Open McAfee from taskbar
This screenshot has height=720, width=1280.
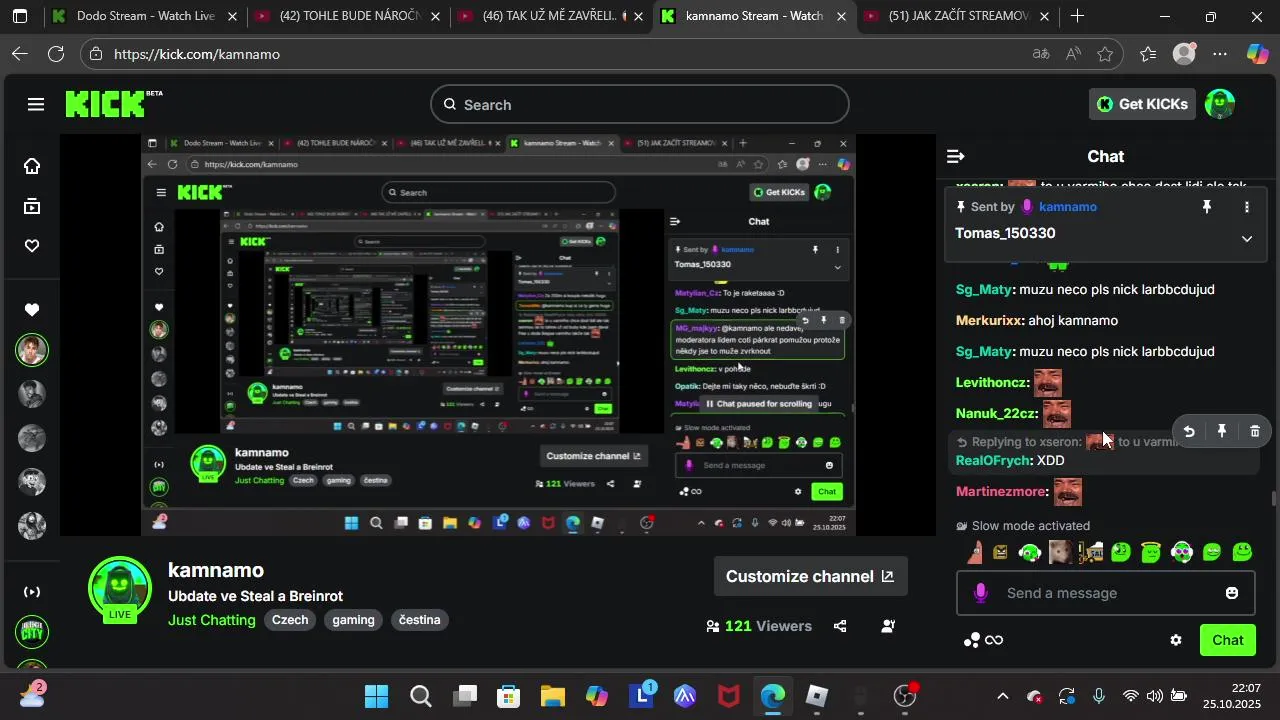(x=729, y=696)
